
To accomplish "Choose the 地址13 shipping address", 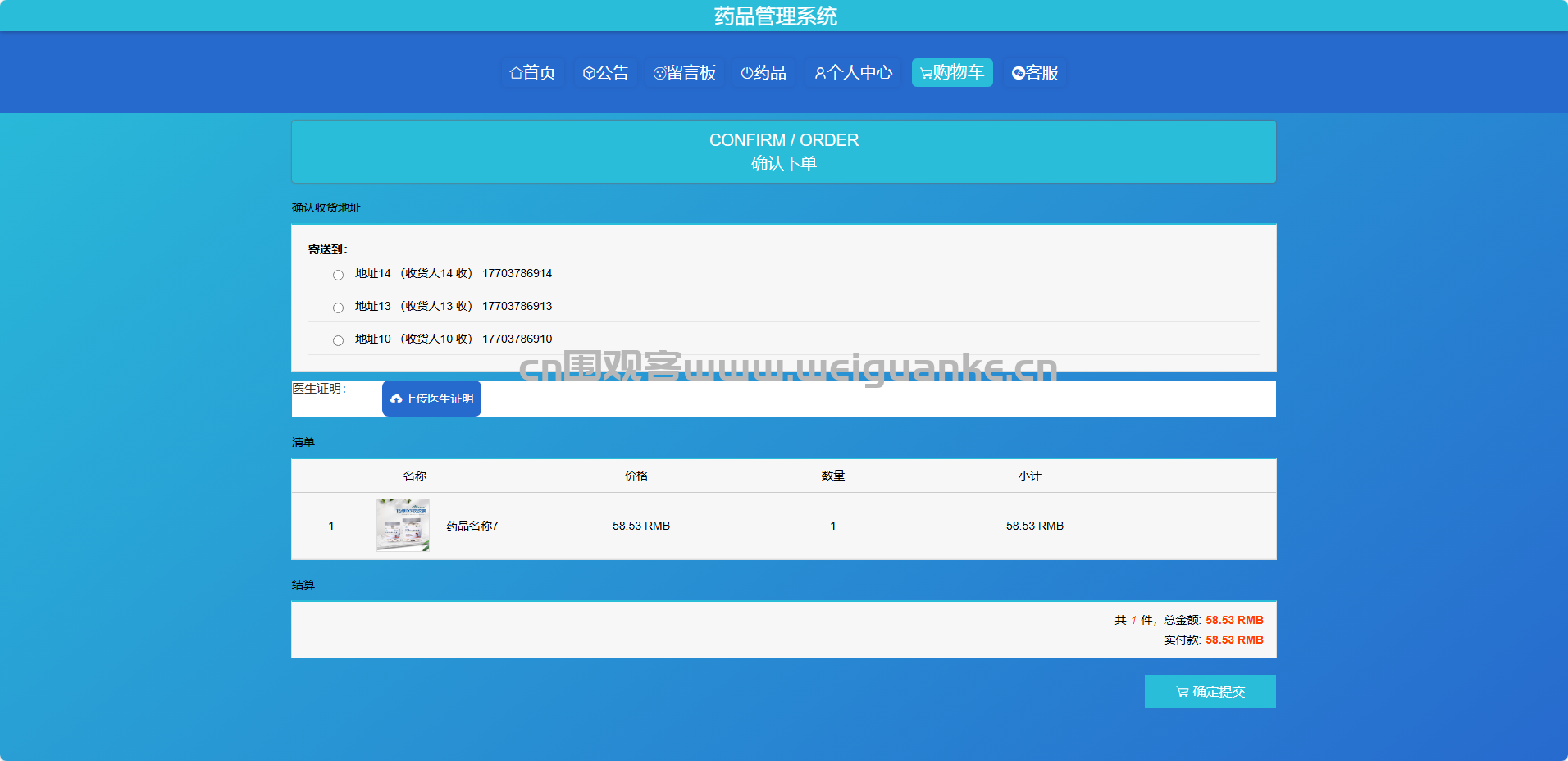I will pos(338,308).
